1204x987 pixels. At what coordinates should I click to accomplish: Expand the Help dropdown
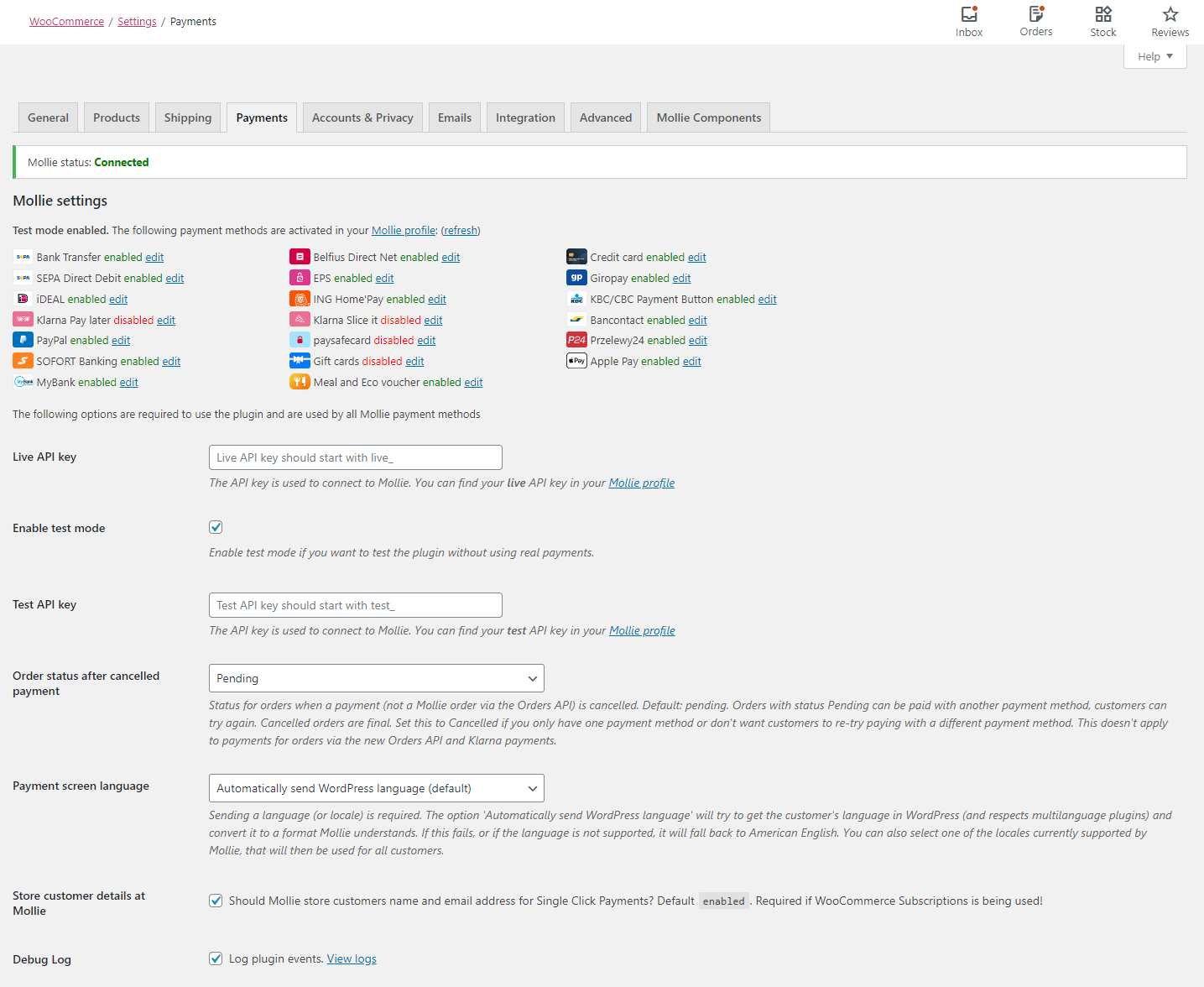pyautogui.click(x=1155, y=57)
